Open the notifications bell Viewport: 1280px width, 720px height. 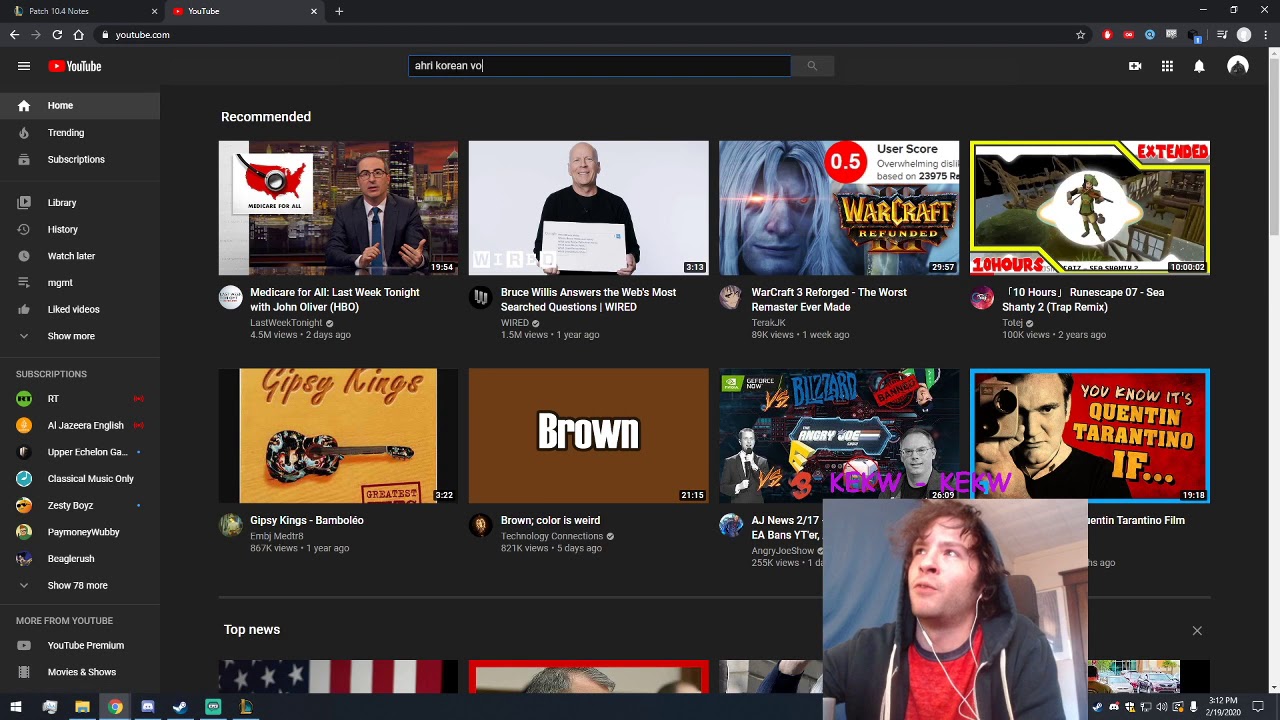[1199, 66]
